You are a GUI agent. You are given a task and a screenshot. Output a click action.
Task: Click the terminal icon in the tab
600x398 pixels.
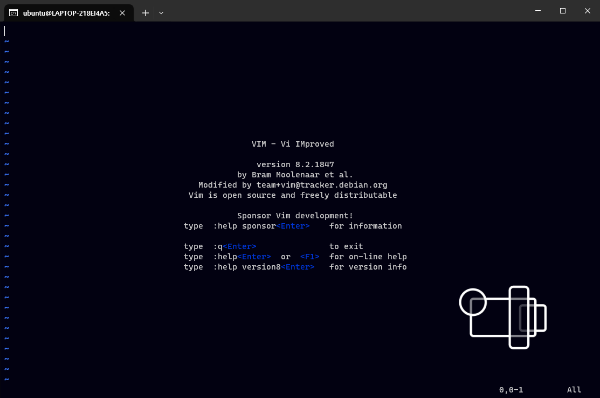[13, 13]
